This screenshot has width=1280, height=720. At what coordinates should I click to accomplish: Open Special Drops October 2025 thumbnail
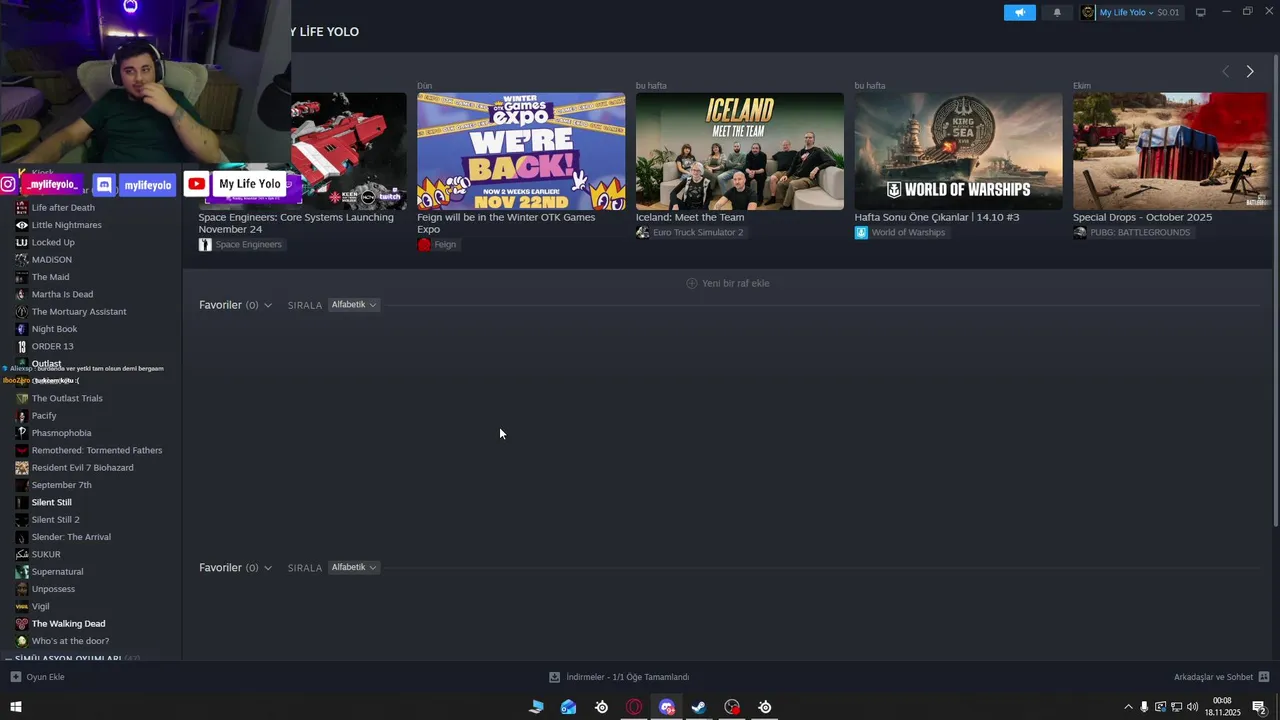click(1172, 151)
